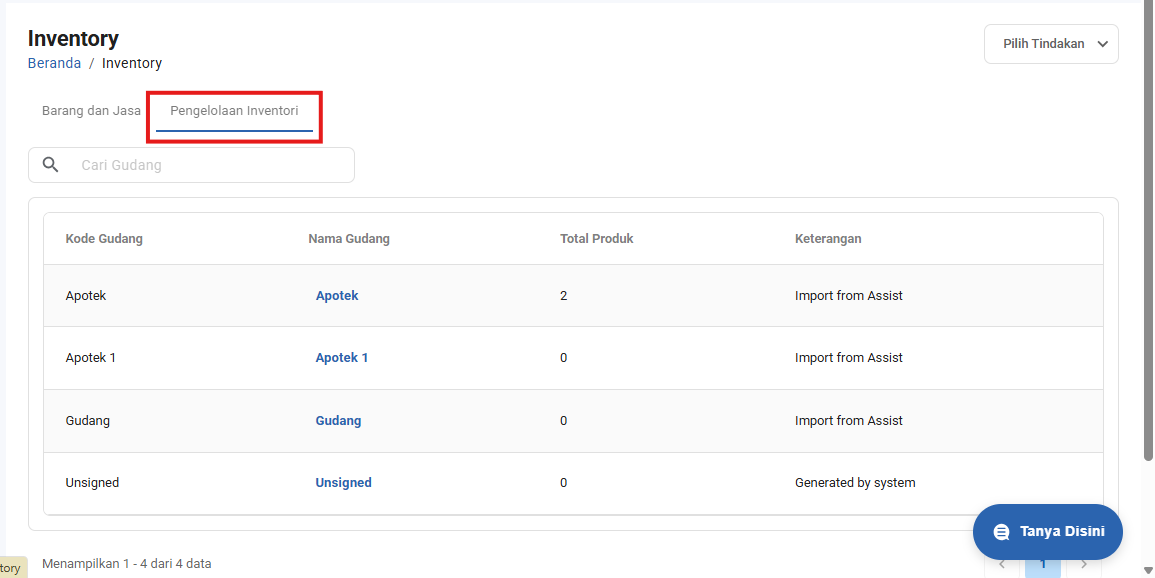Click the Kode Gudang column header
This screenshot has height=578, width=1155.
[104, 239]
